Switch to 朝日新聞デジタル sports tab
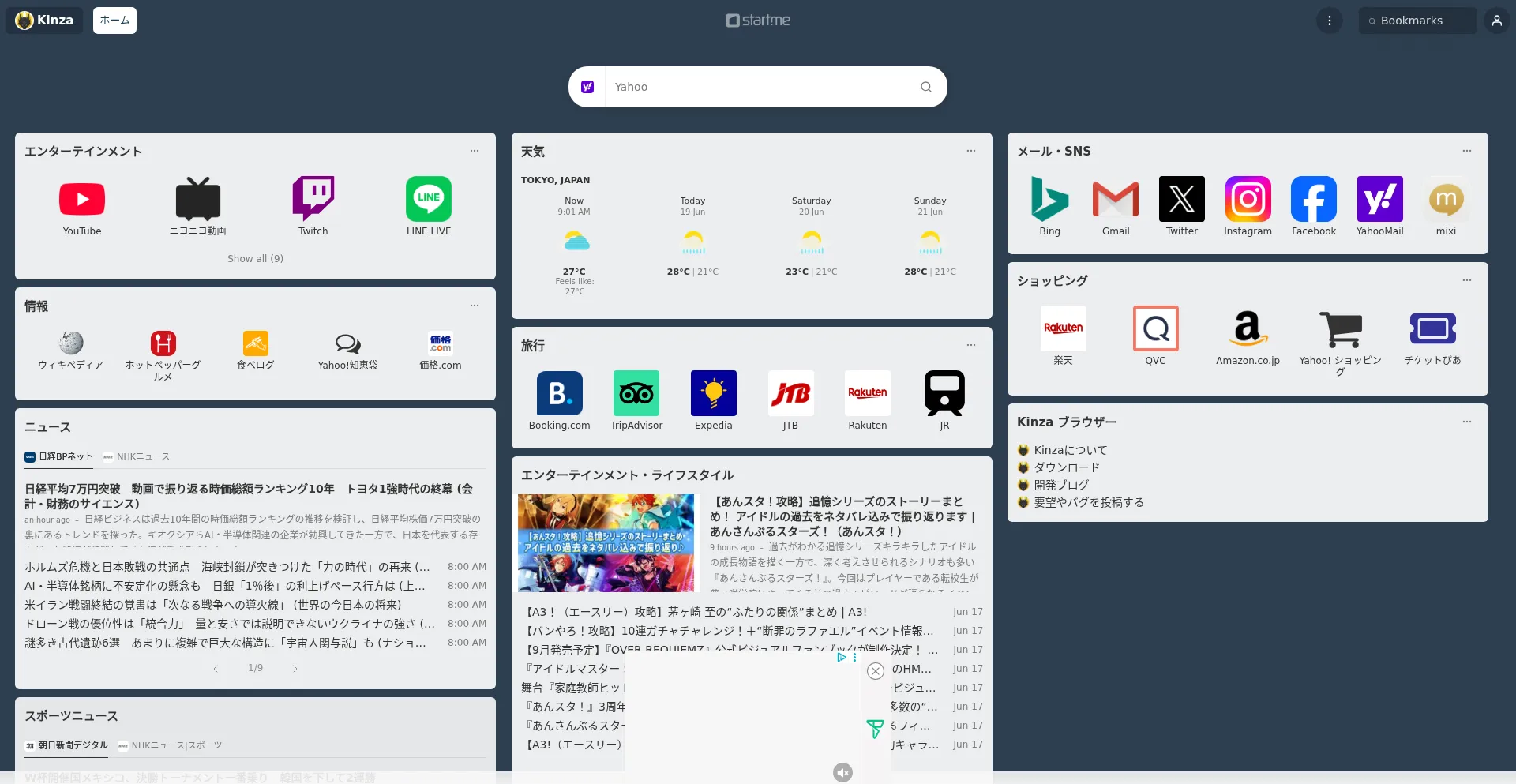Screen dimensions: 1516x784 pos(66,745)
